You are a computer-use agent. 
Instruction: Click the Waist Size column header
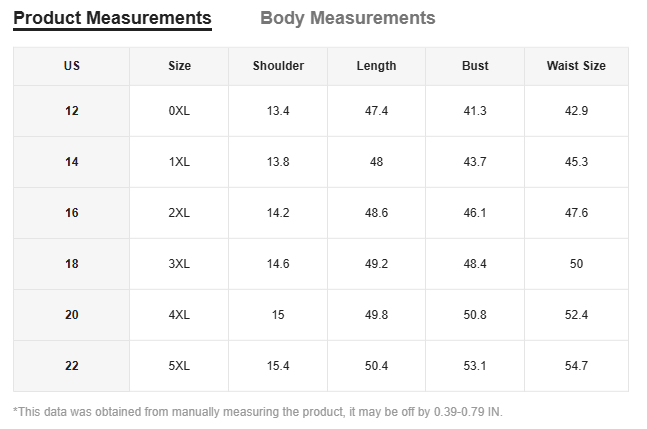(x=576, y=66)
